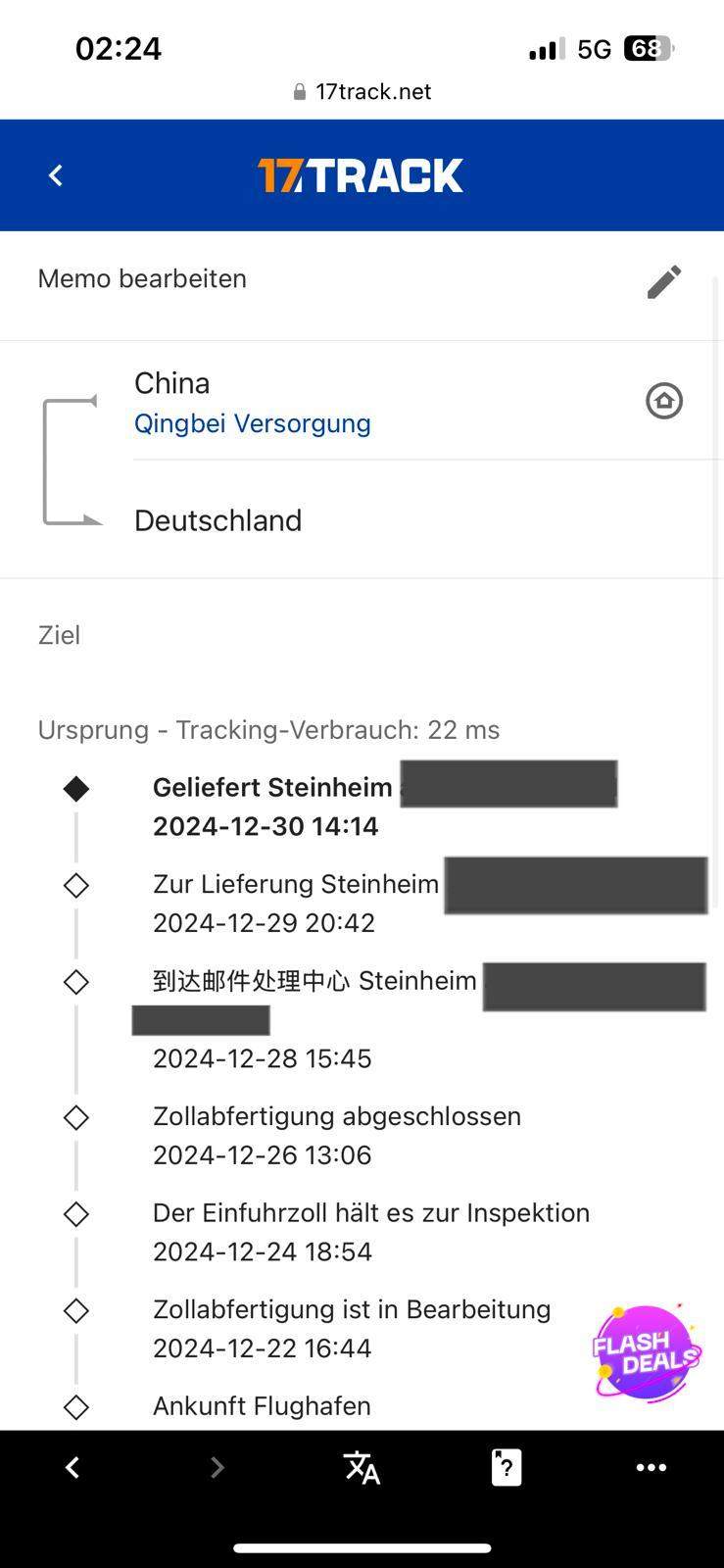
Task: Tap the page icon with question mark
Action: [x=506, y=1467]
